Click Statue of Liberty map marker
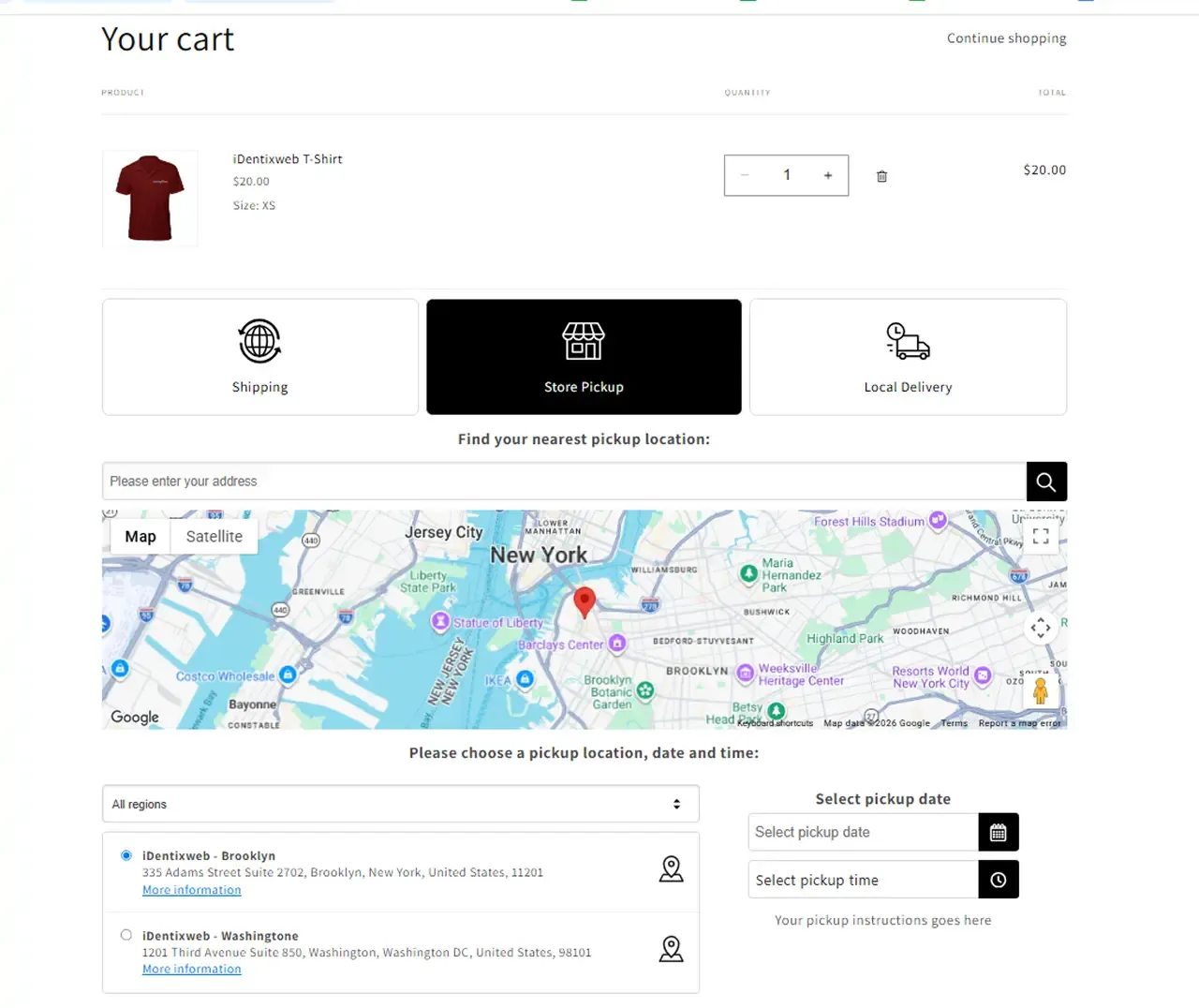The image size is (1199, 1008). 440,622
